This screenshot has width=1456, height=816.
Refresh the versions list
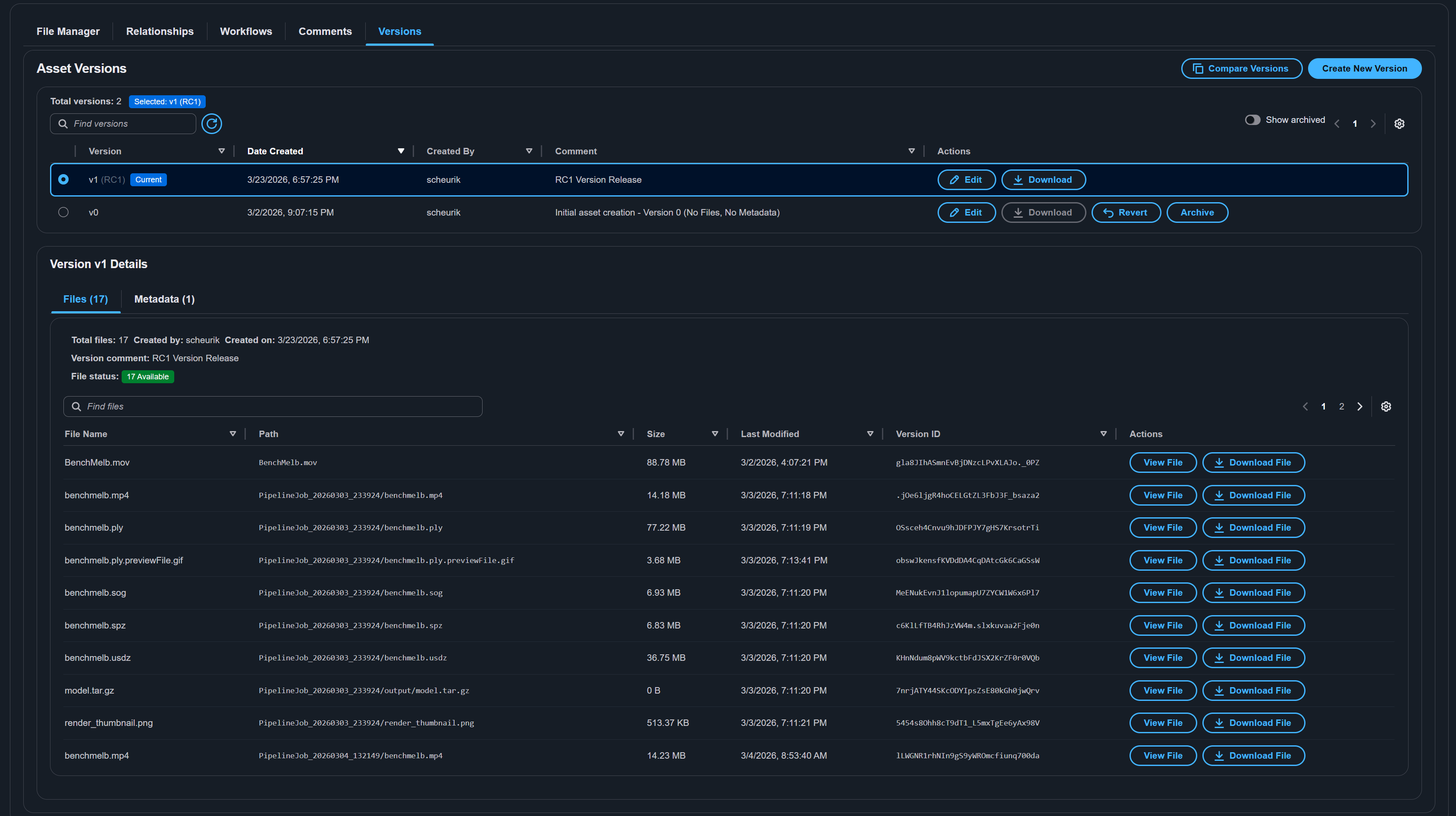pyautogui.click(x=211, y=123)
